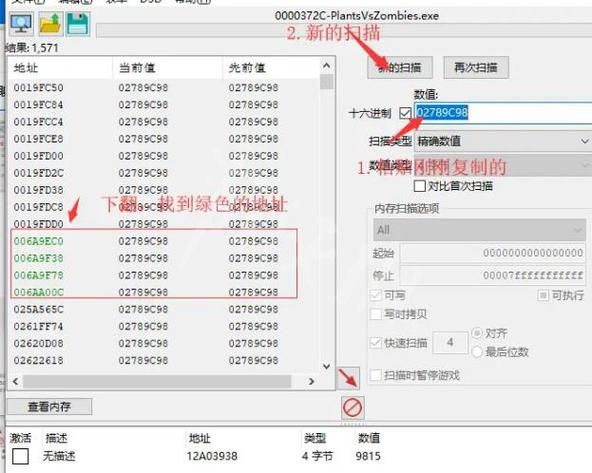The width and height of the screenshot is (592, 473).
Task: Click the 再次扫描 next scan button
Action: tap(476, 68)
